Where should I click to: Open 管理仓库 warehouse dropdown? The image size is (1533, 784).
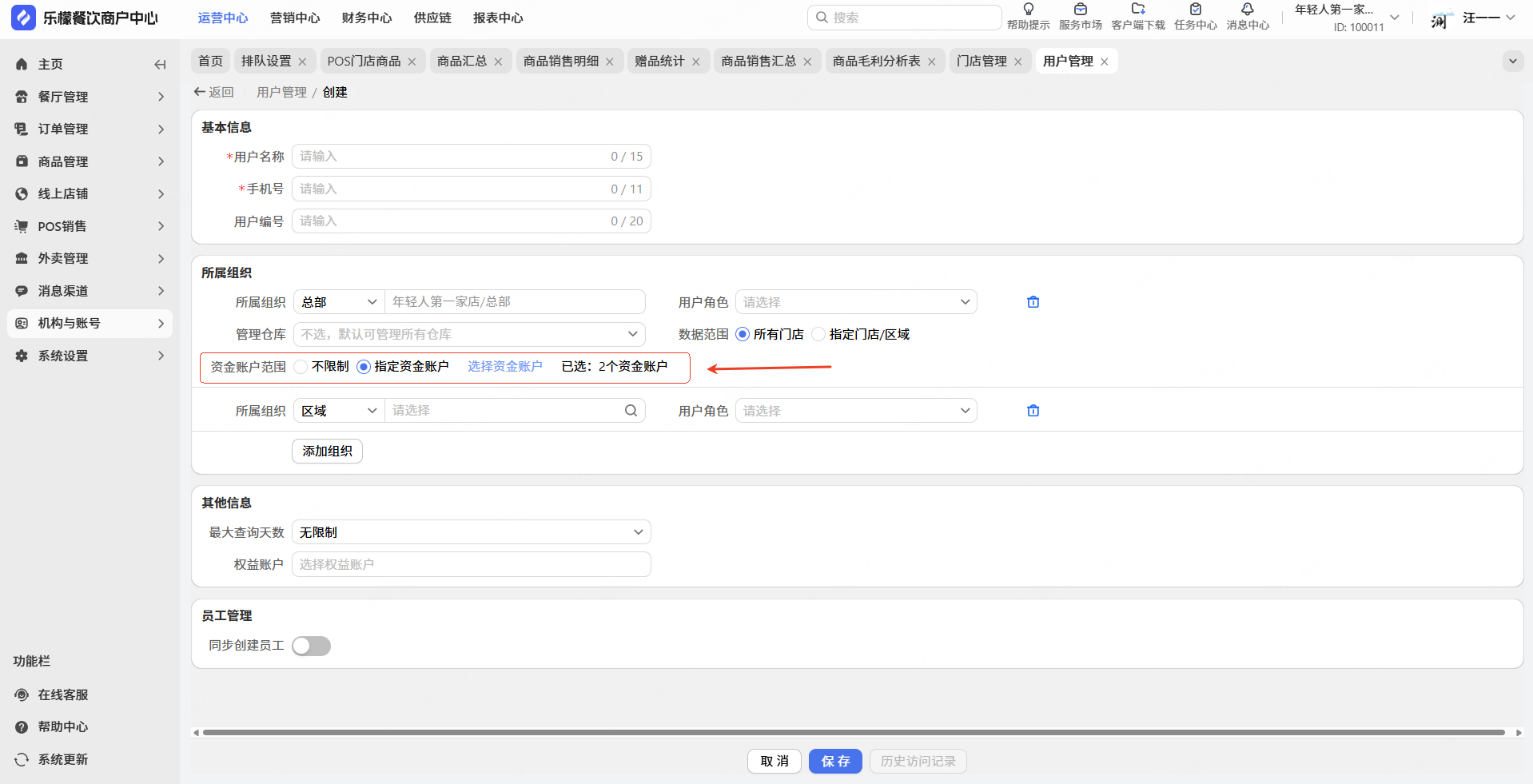point(469,335)
